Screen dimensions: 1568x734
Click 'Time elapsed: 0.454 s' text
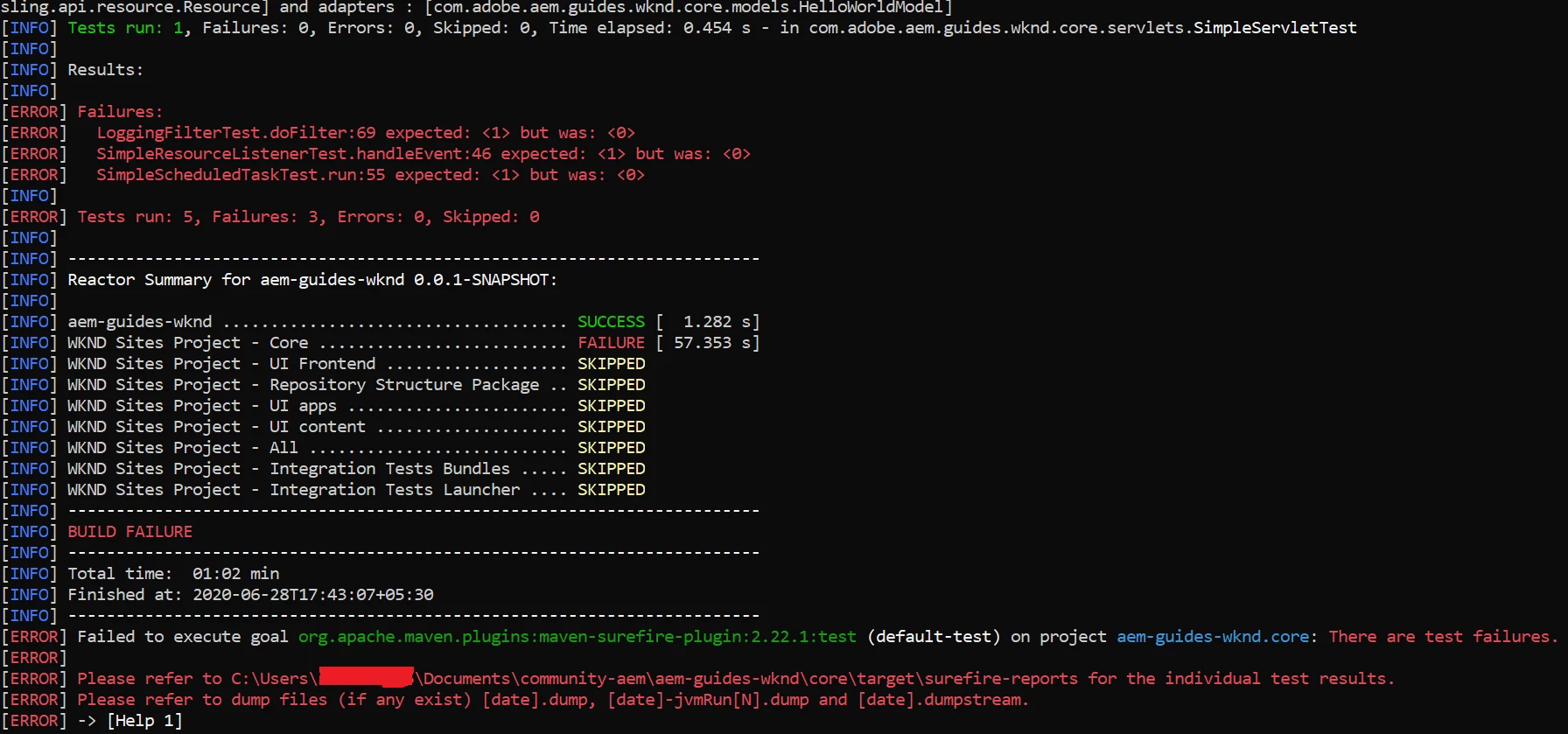coord(649,28)
